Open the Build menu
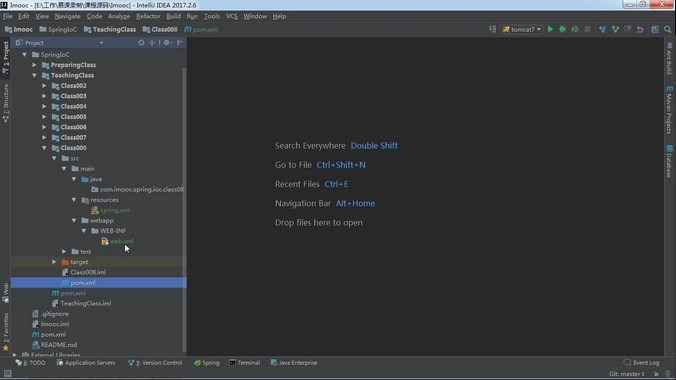Screen dimensions: 676x380 coord(174,16)
